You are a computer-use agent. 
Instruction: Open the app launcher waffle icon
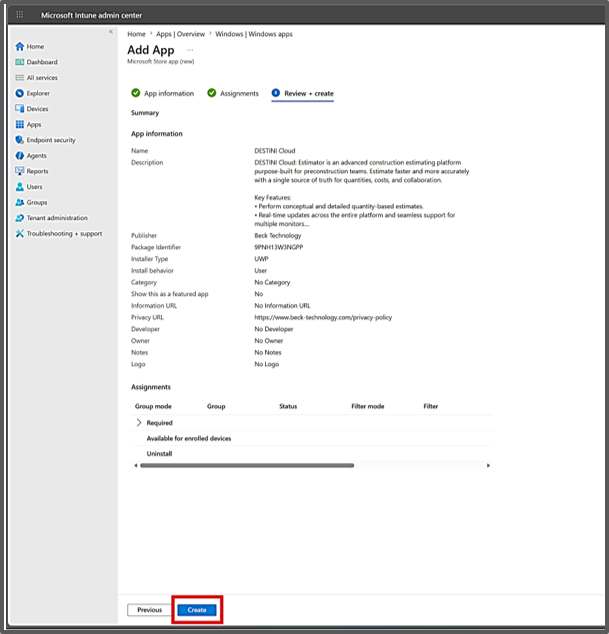point(19,15)
